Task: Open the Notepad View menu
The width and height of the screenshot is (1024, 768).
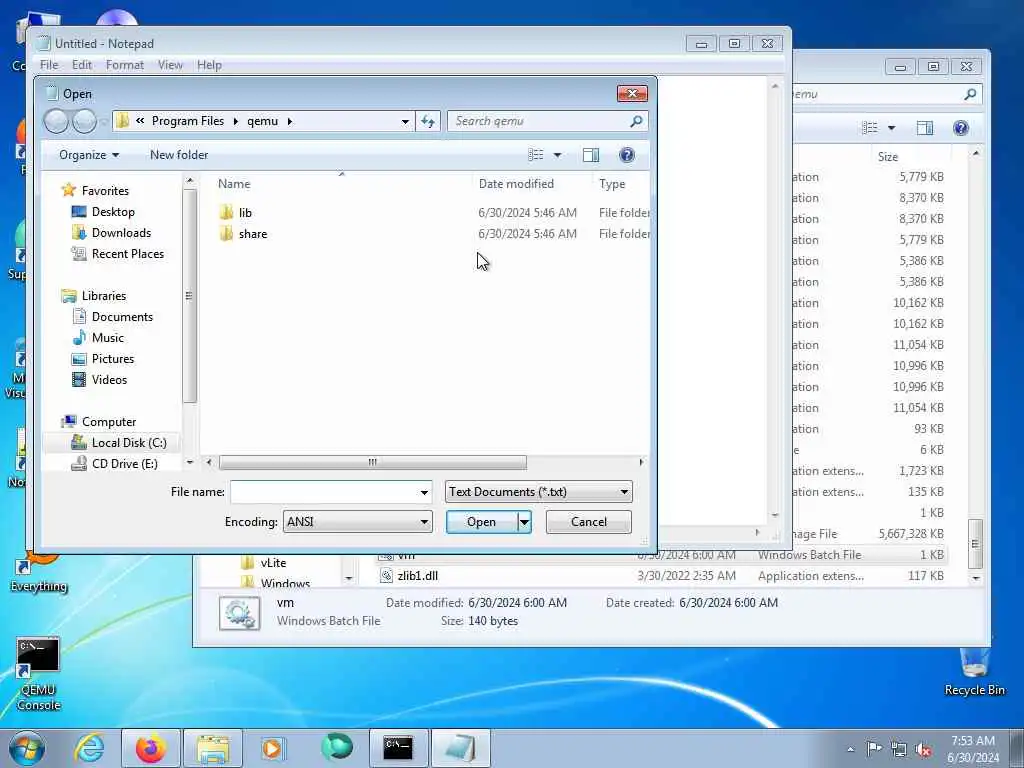Action: (170, 65)
